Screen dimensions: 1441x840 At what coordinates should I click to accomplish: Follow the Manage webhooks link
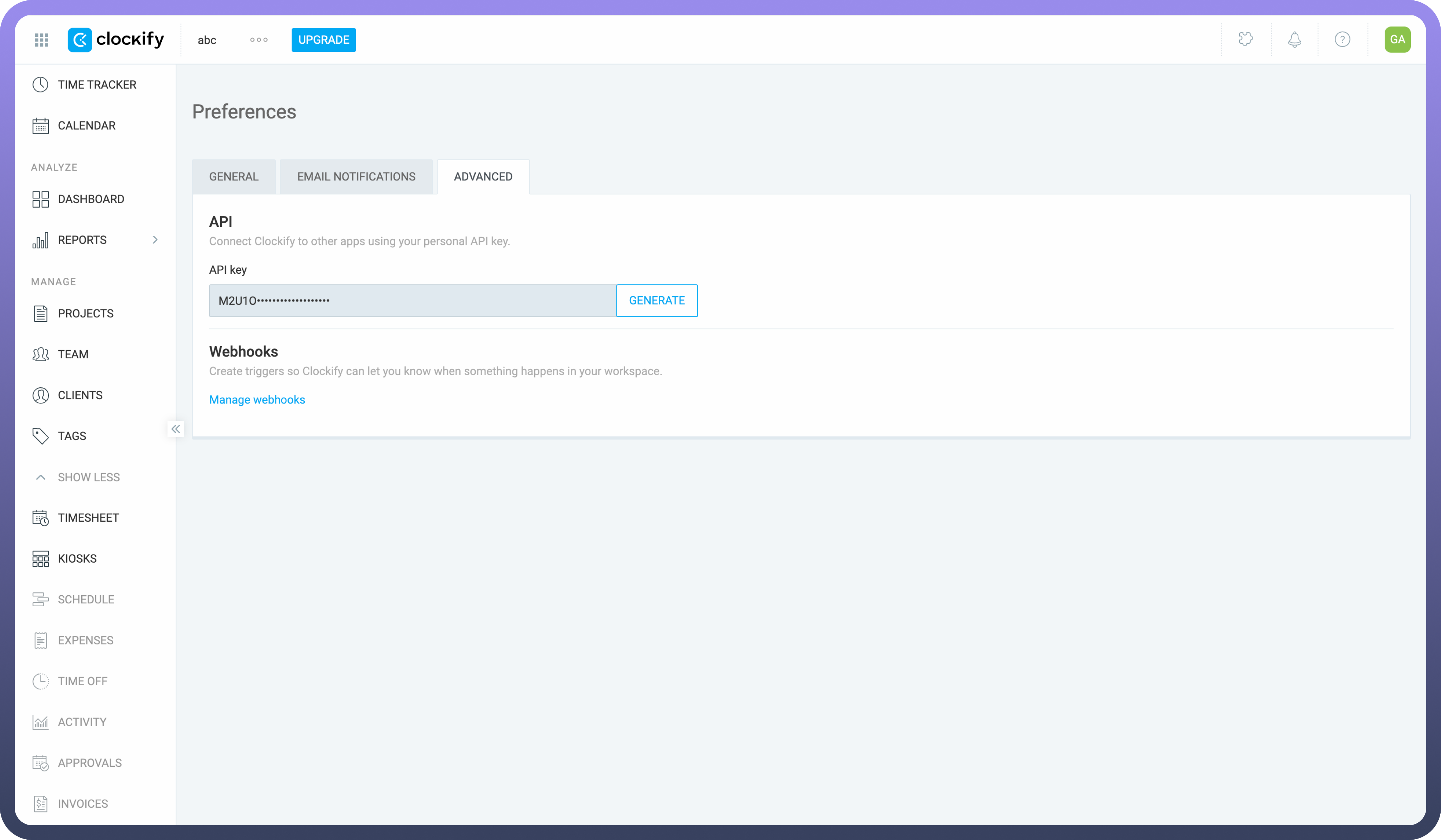point(257,399)
